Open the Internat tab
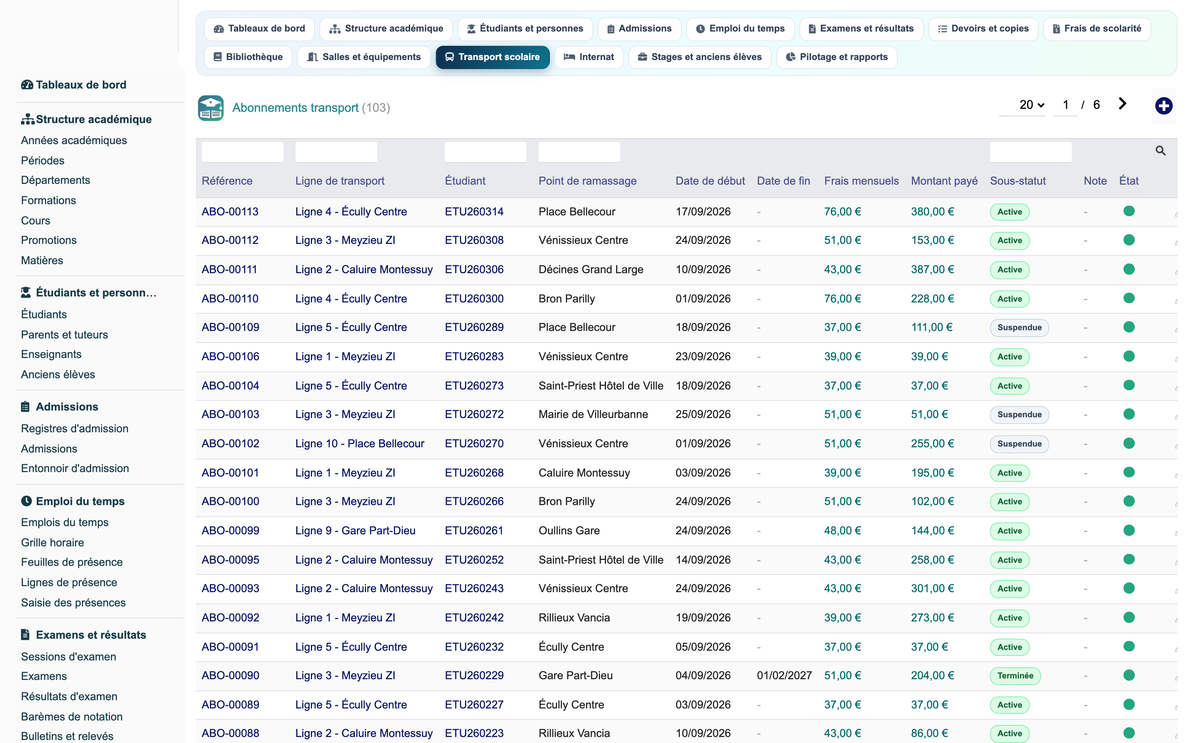 click(x=589, y=57)
